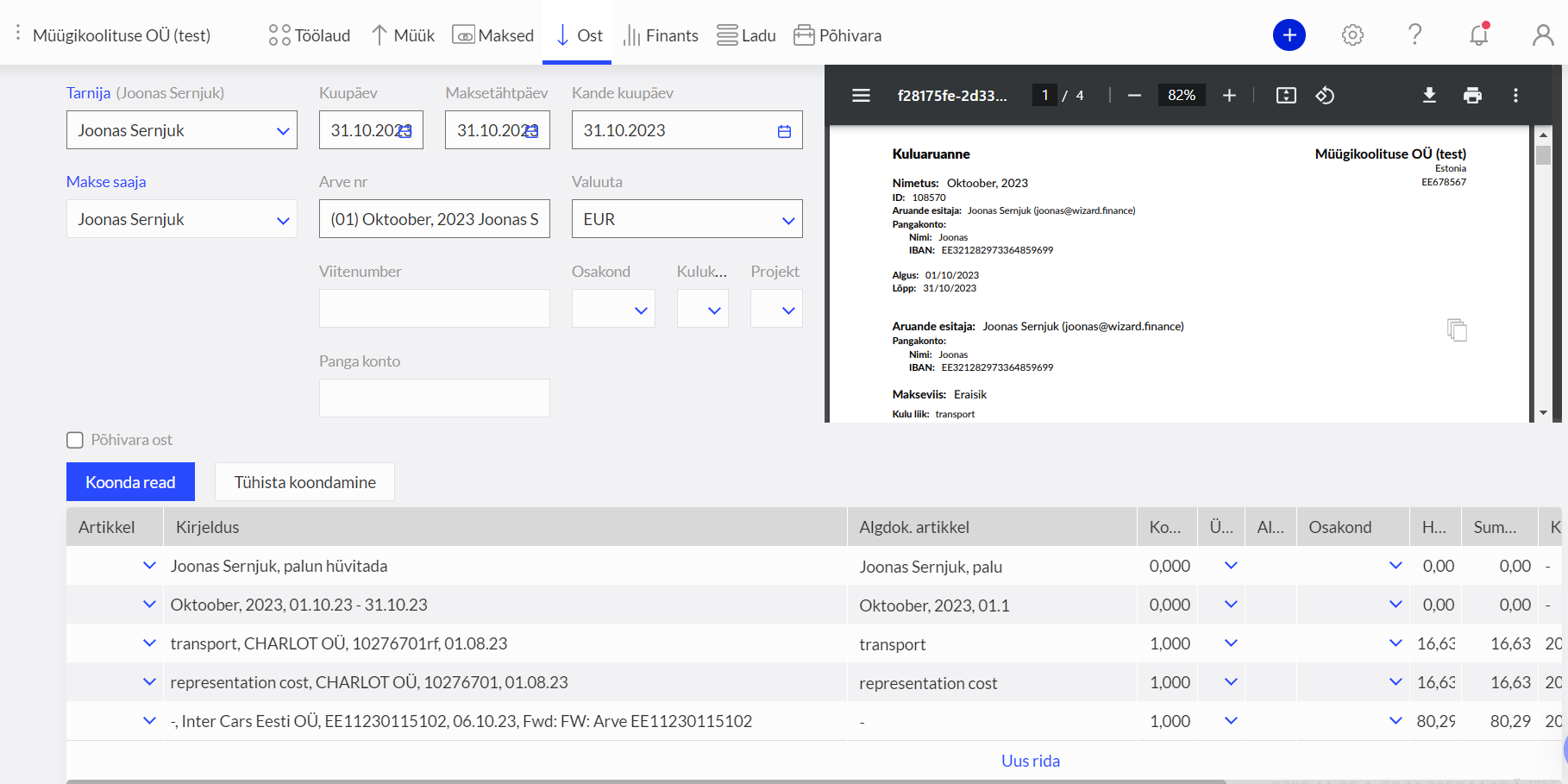The image size is (1568, 784).
Task: Click fit to page icon in PDF viewer
Action: (1286, 95)
